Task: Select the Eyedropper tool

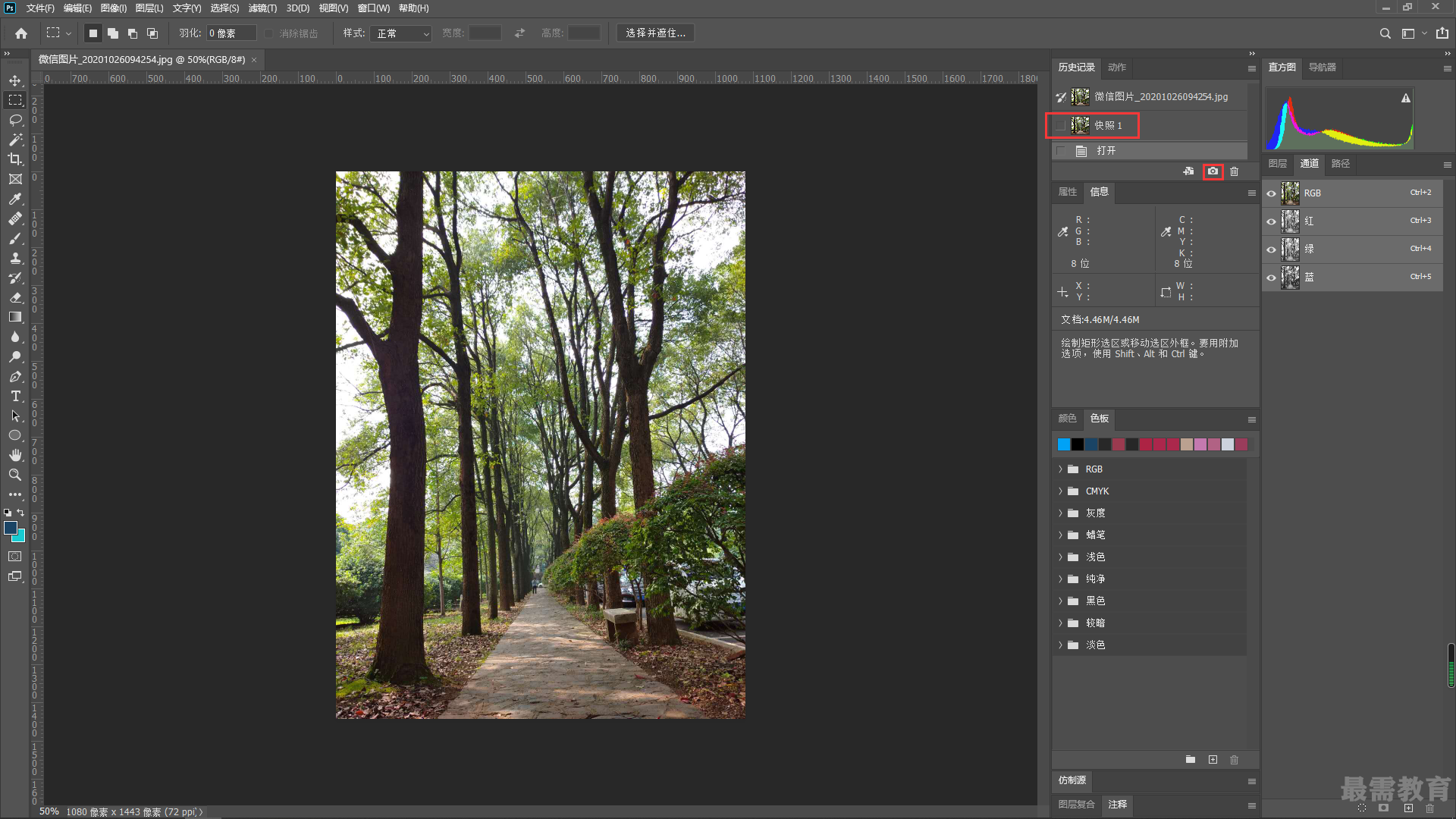Action: pos(15,199)
